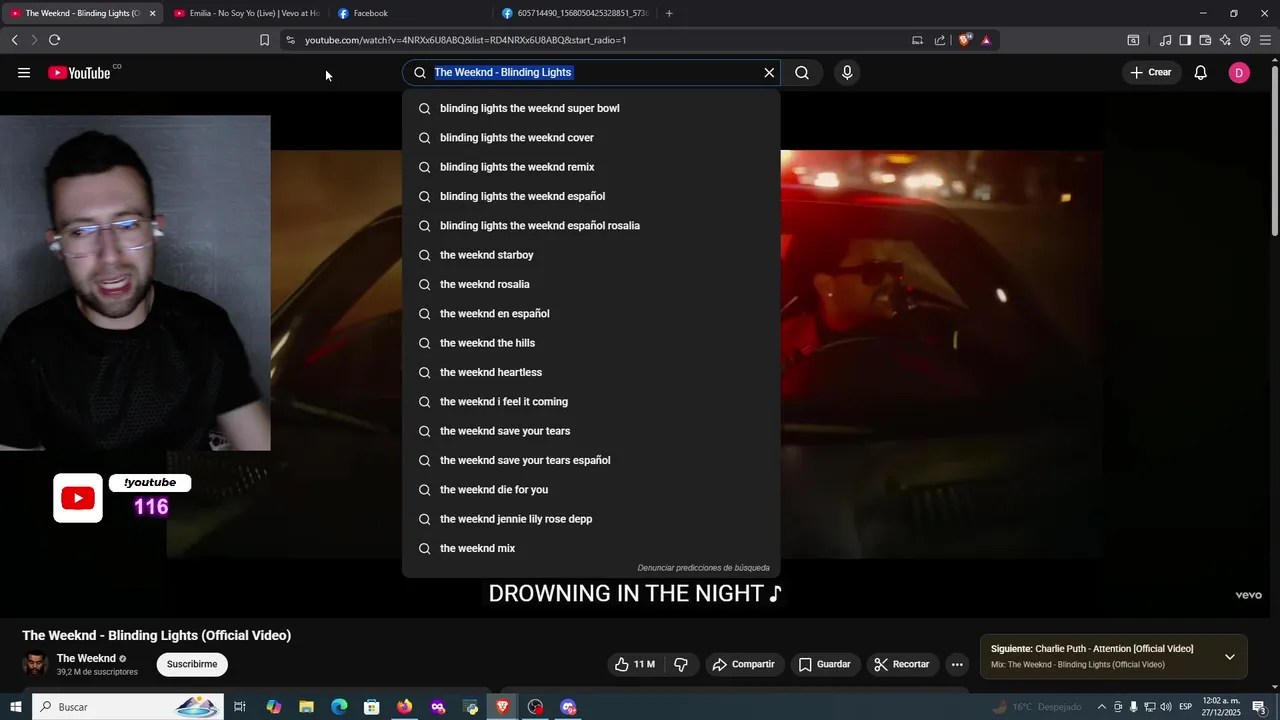Pick suggestion 'the weeknd die for you'
Screen dimensions: 1280x720
(591, 489)
